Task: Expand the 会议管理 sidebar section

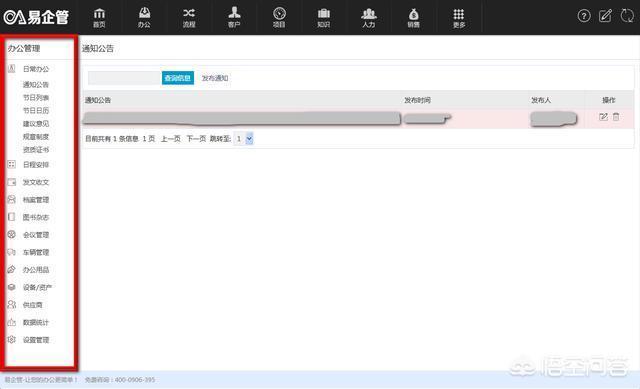Action: (x=36, y=235)
